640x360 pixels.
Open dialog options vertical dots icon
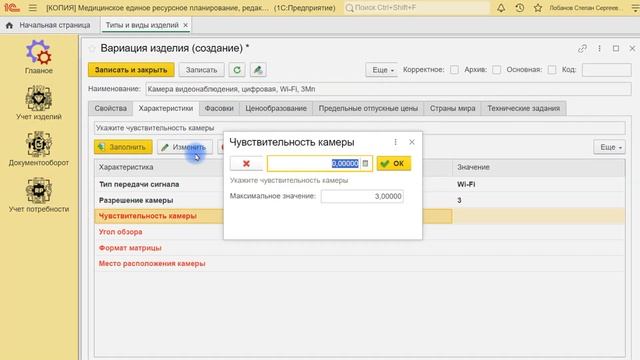point(395,142)
